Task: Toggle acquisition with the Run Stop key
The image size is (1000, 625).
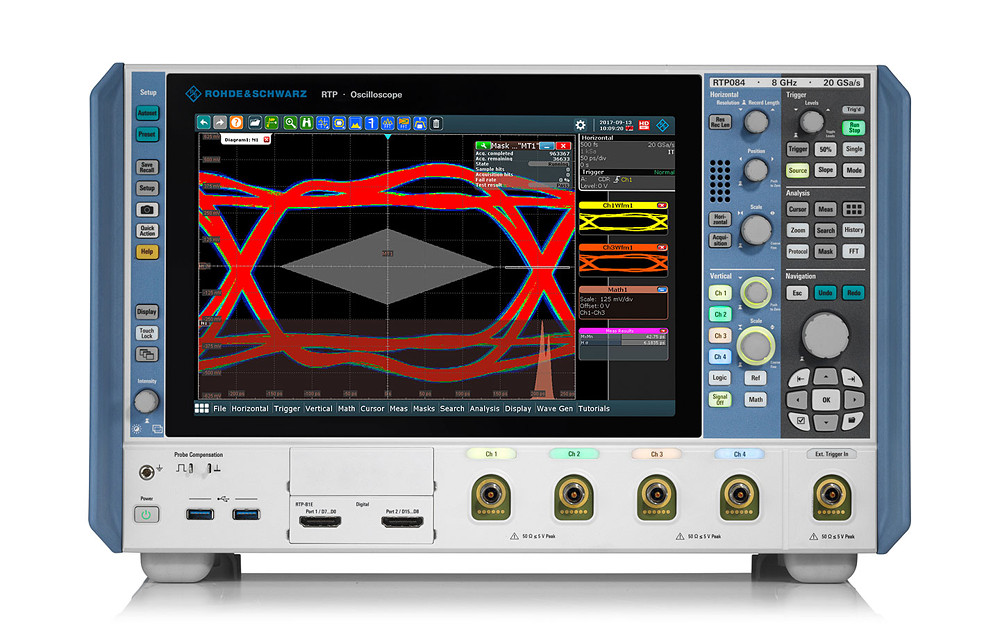Action: (854, 128)
